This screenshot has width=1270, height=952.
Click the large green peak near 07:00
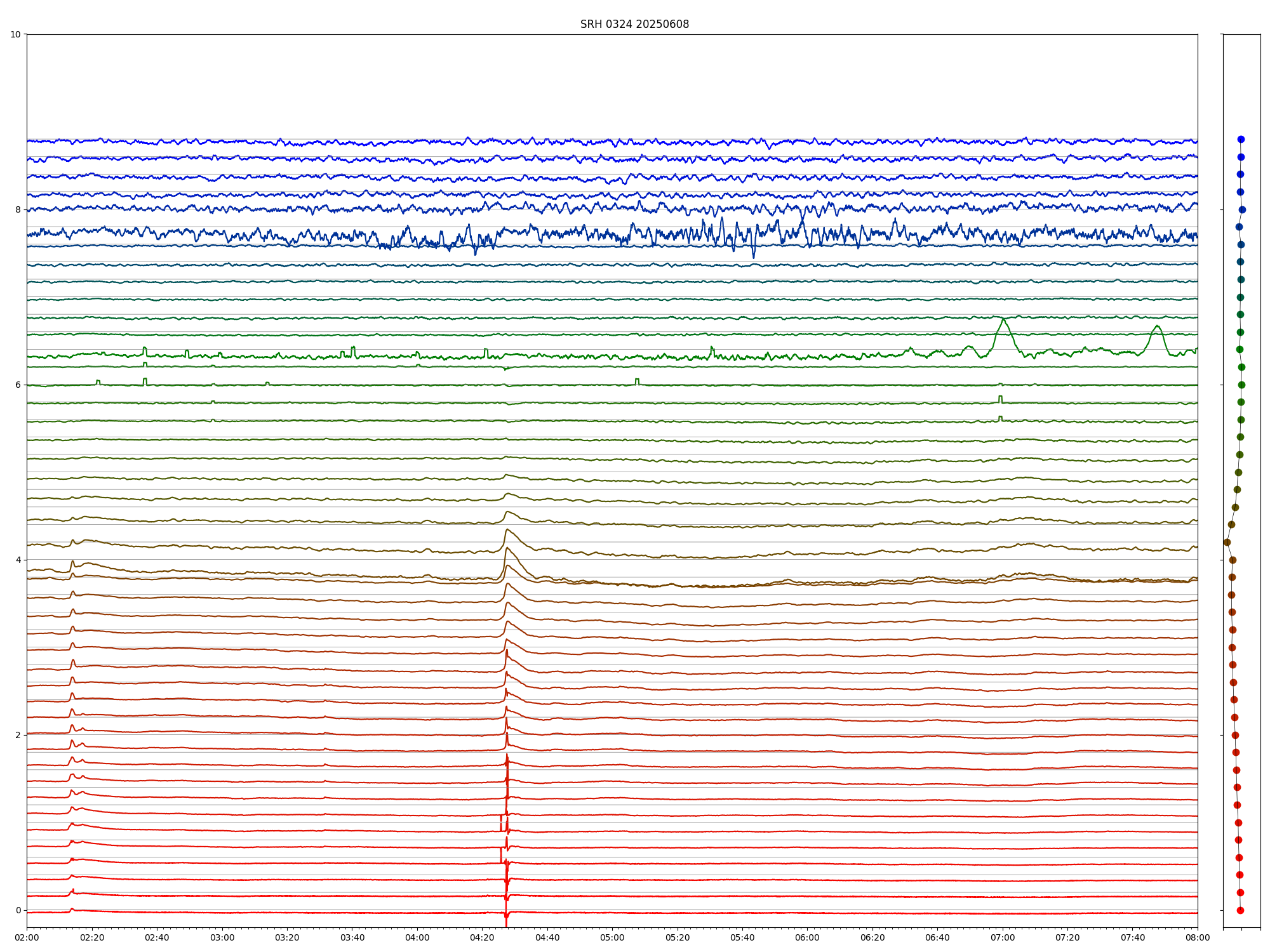point(1003,320)
